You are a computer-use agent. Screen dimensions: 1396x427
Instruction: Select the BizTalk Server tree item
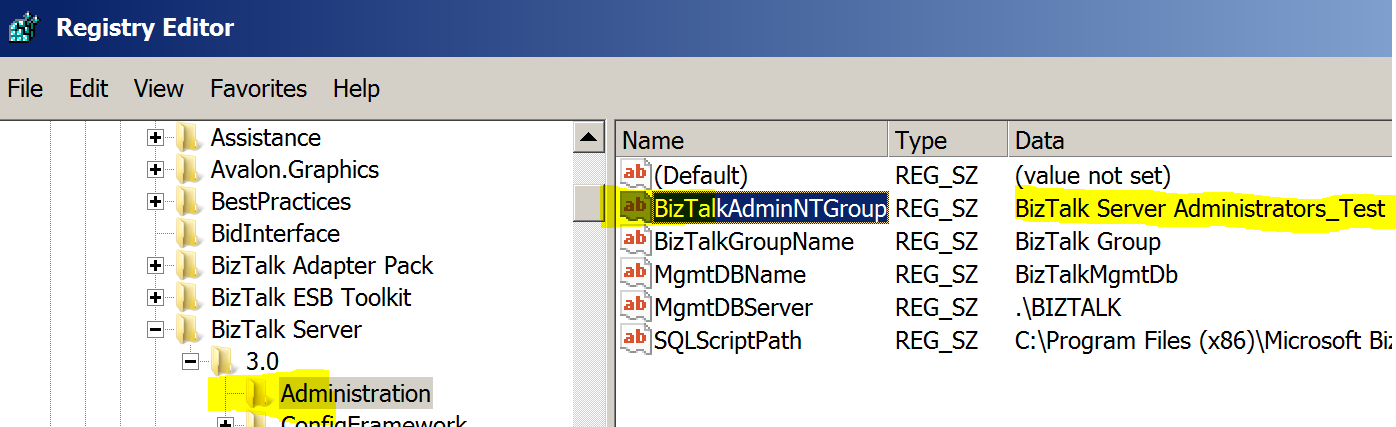pyautogui.click(x=286, y=330)
